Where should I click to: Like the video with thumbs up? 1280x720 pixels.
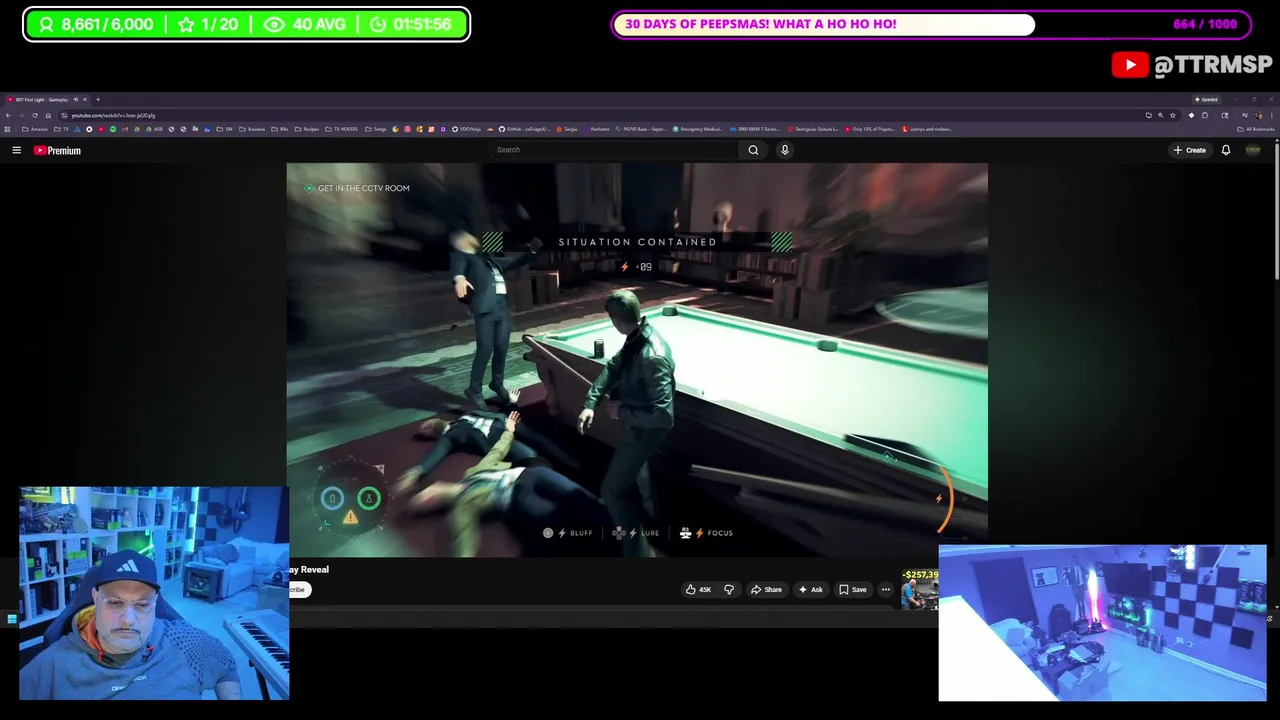(698, 590)
